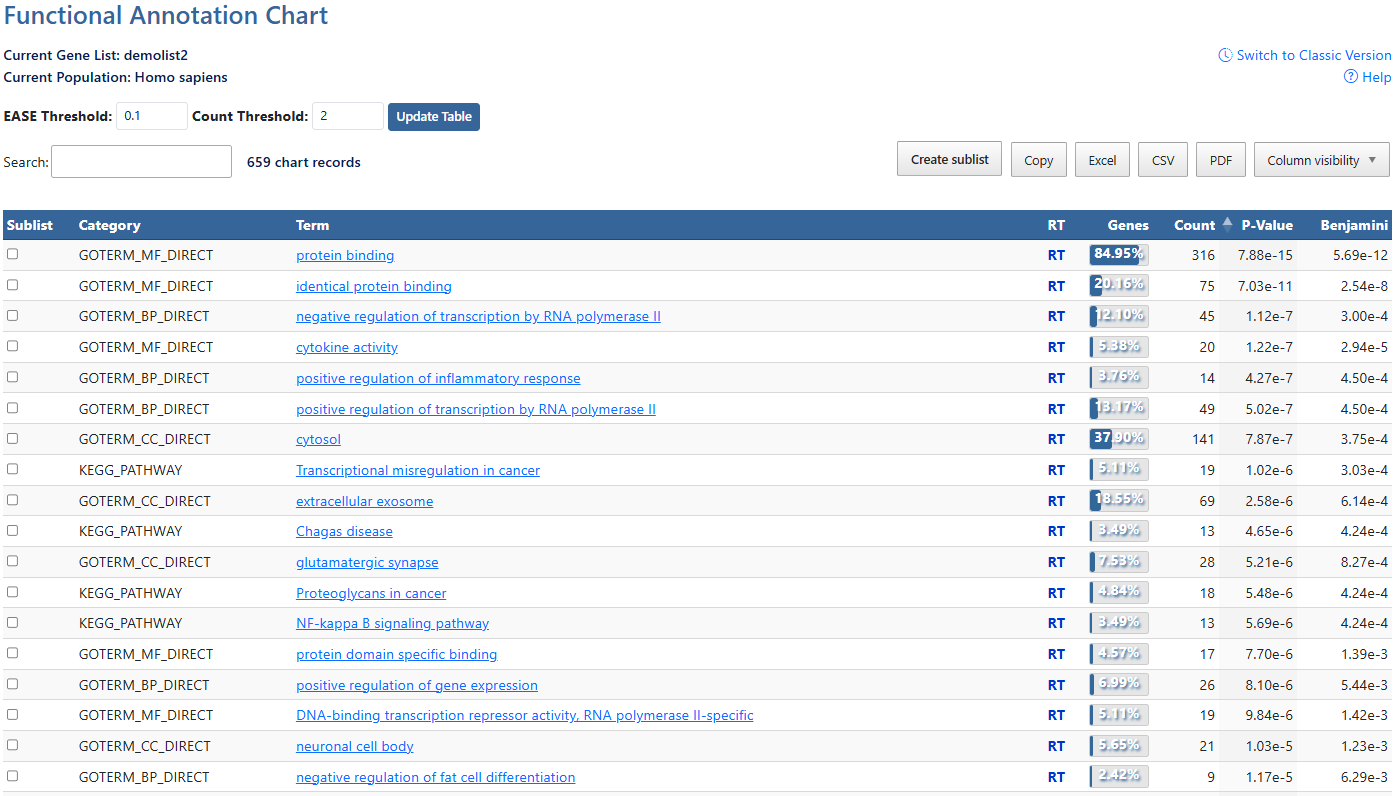This screenshot has width=1399, height=796.
Task: Click the Benjamini column header
Action: click(1354, 225)
